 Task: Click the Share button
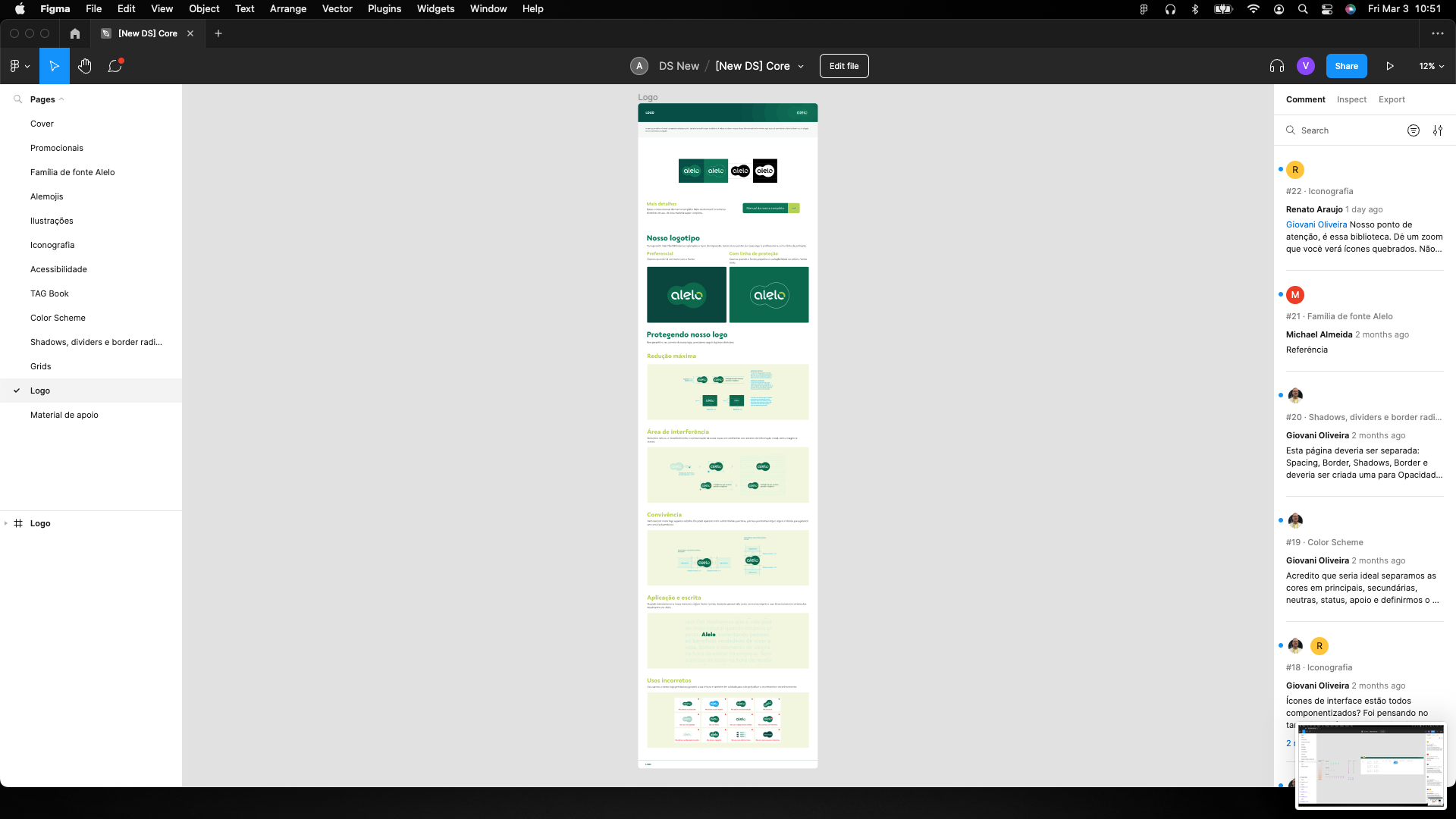(1346, 66)
